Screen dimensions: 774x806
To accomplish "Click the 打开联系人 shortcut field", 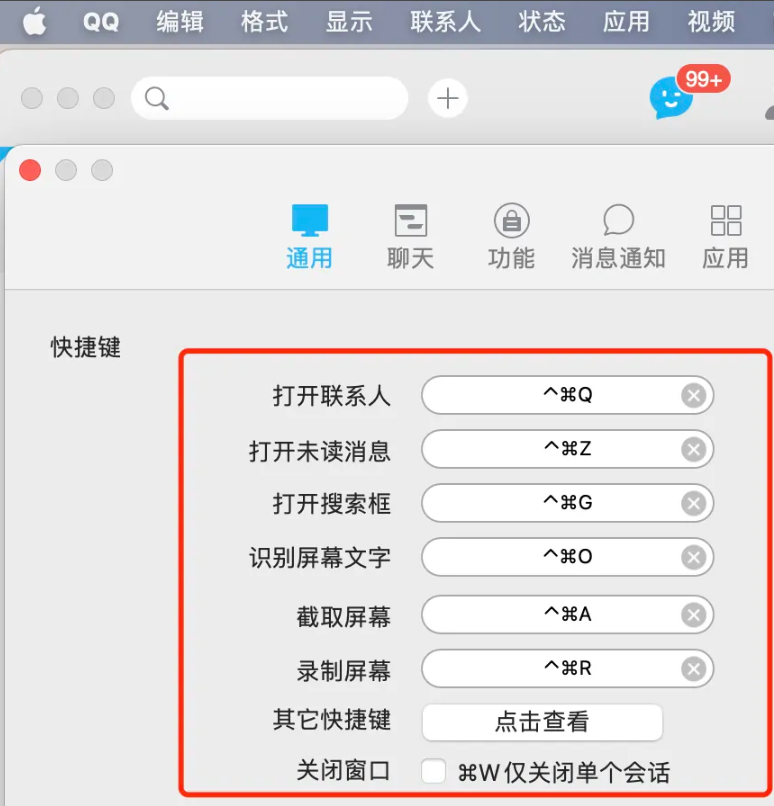I will 567,395.
